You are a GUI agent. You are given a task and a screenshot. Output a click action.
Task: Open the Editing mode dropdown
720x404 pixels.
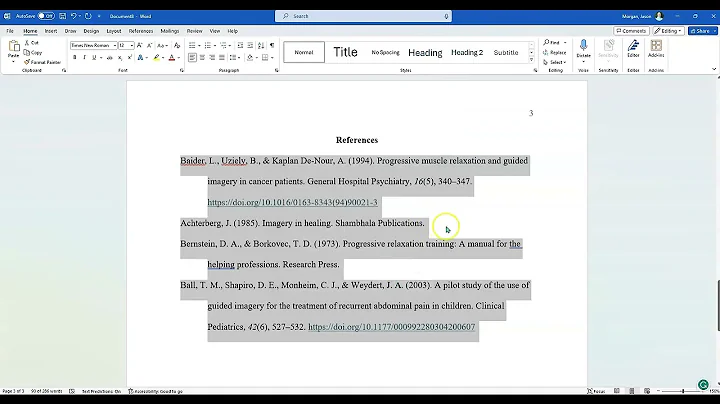click(x=668, y=31)
